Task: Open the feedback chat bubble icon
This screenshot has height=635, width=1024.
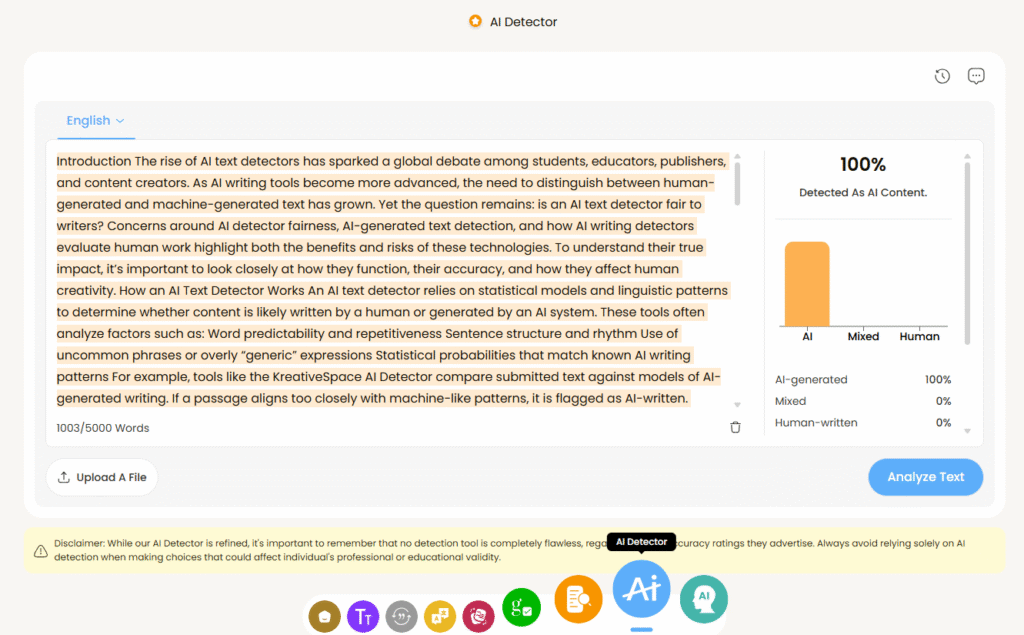Action: [975, 75]
